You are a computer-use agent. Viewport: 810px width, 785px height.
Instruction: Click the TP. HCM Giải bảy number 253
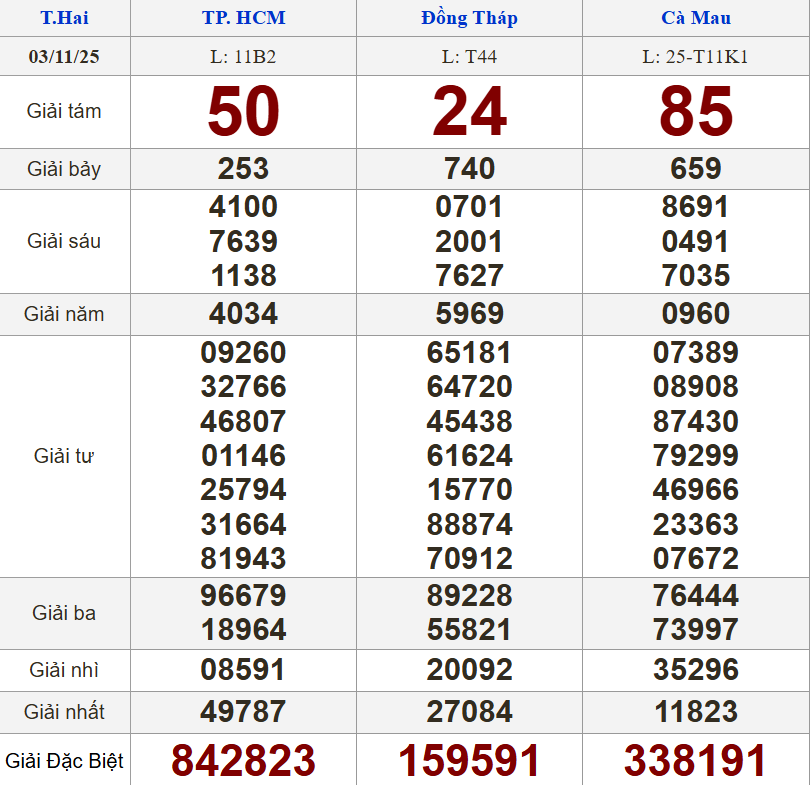(243, 168)
